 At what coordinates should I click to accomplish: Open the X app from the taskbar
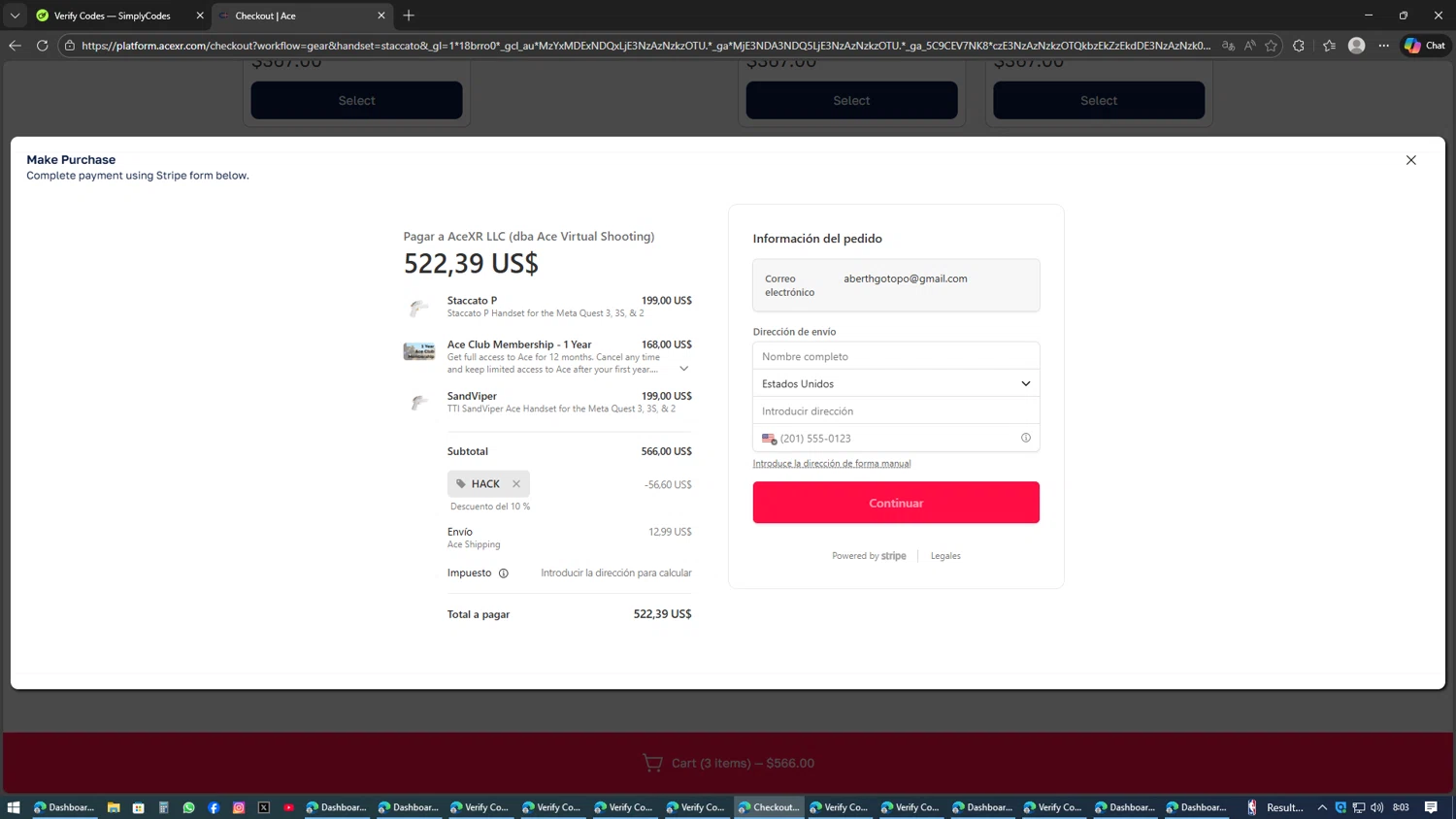[x=264, y=807]
